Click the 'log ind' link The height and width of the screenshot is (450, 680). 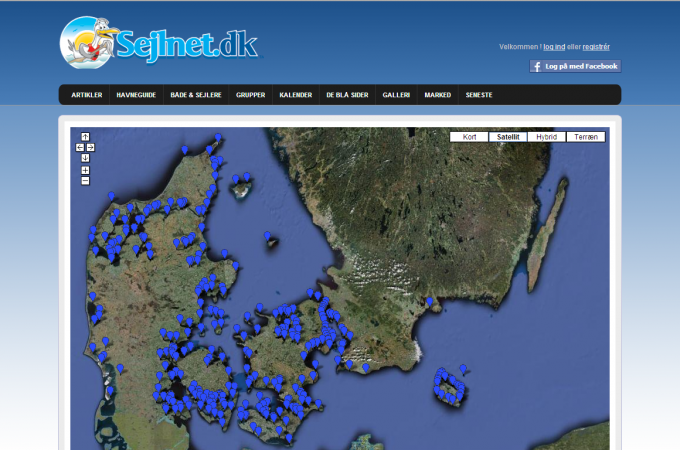pyautogui.click(x=554, y=47)
